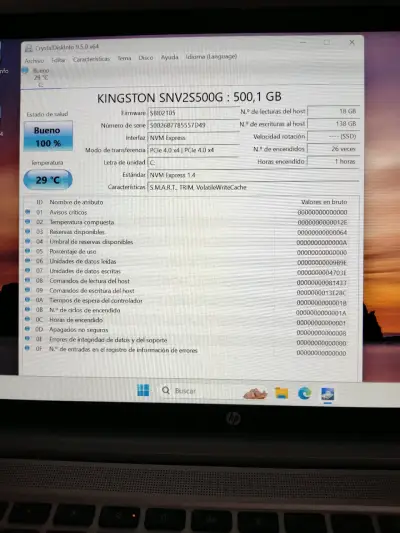The height and width of the screenshot is (533, 400).
Task: Select the Unidades de datos leídas text
Action: pyautogui.click(x=83, y=261)
